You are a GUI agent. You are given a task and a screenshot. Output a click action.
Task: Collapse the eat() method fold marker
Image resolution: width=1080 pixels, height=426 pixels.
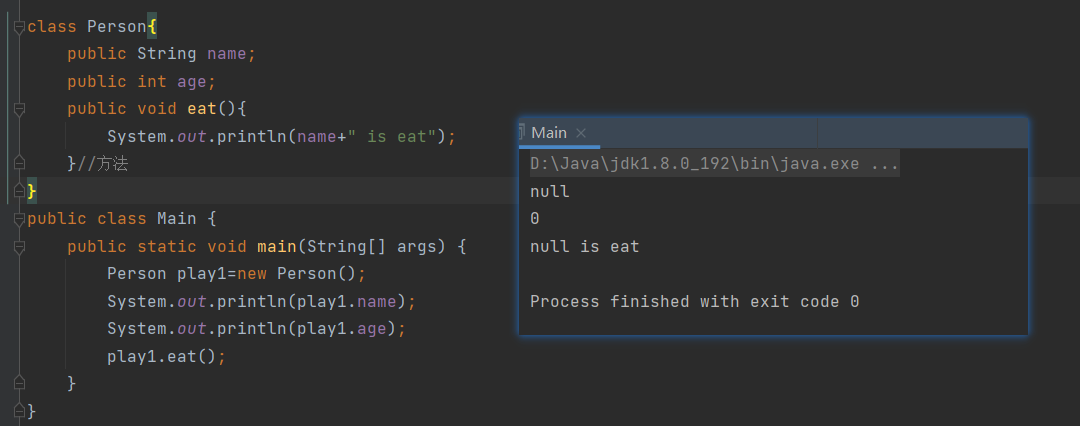(x=19, y=109)
